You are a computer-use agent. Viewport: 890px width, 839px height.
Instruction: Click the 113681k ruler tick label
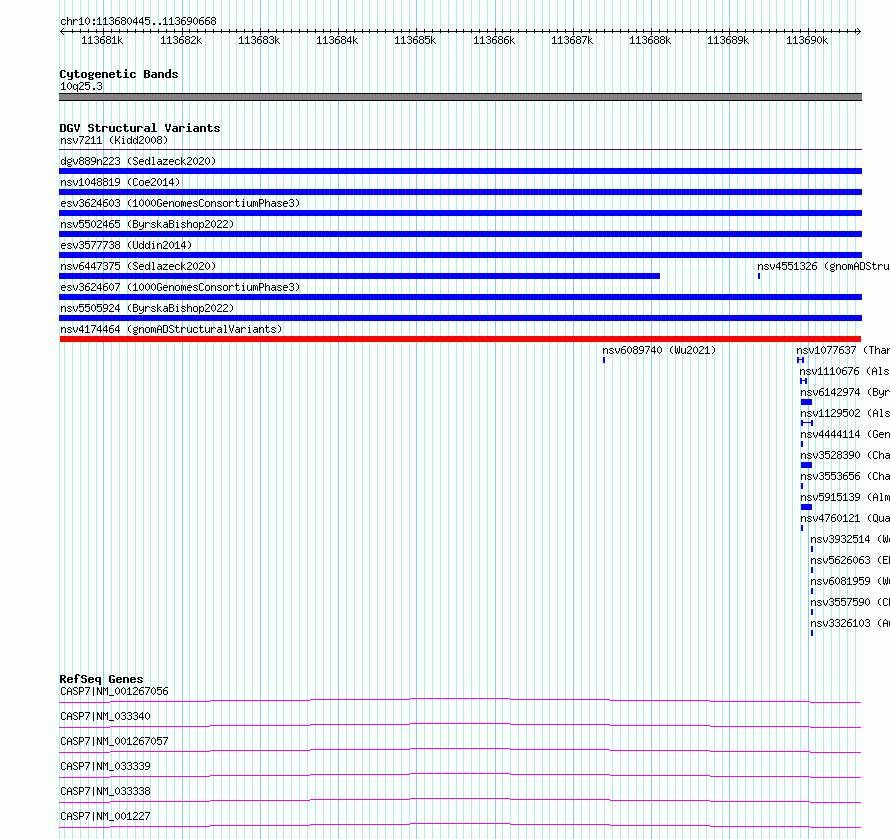[x=102, y=40]
